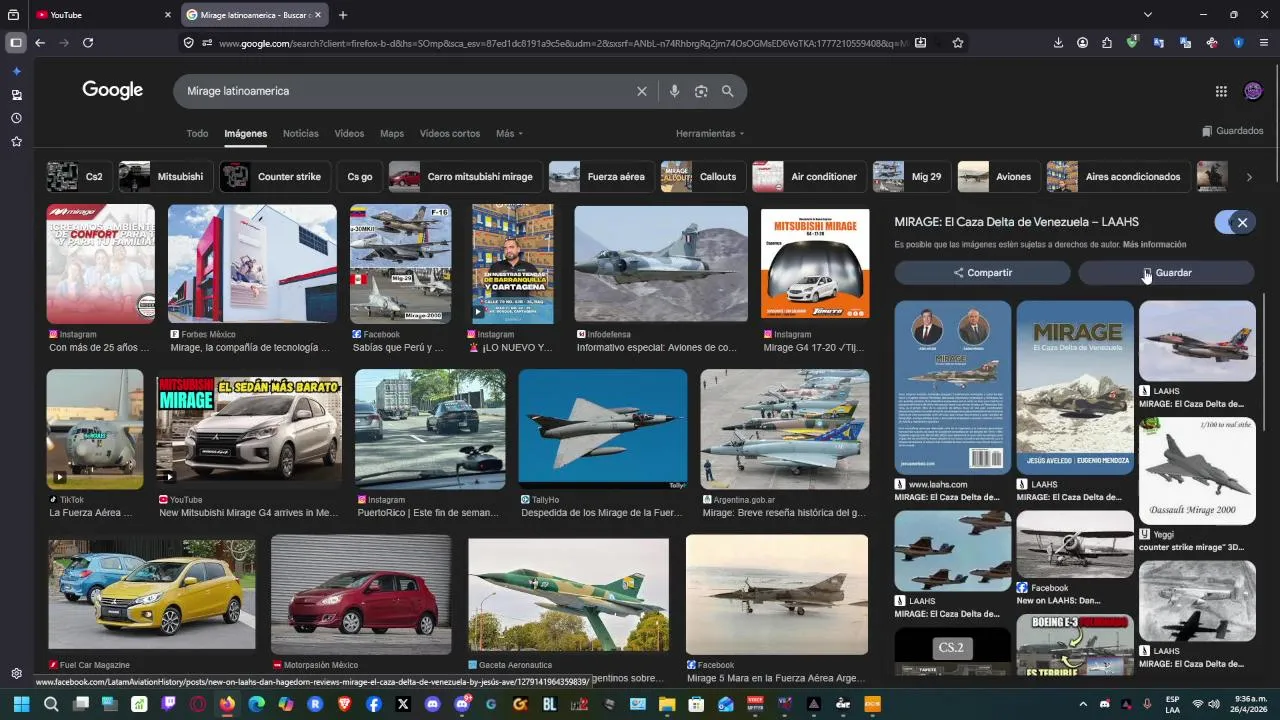This screenshot has height=720, width=1280.
Task: Follow the Más información copyright link
Action: pyautogui.click(x=1154, y=244)
